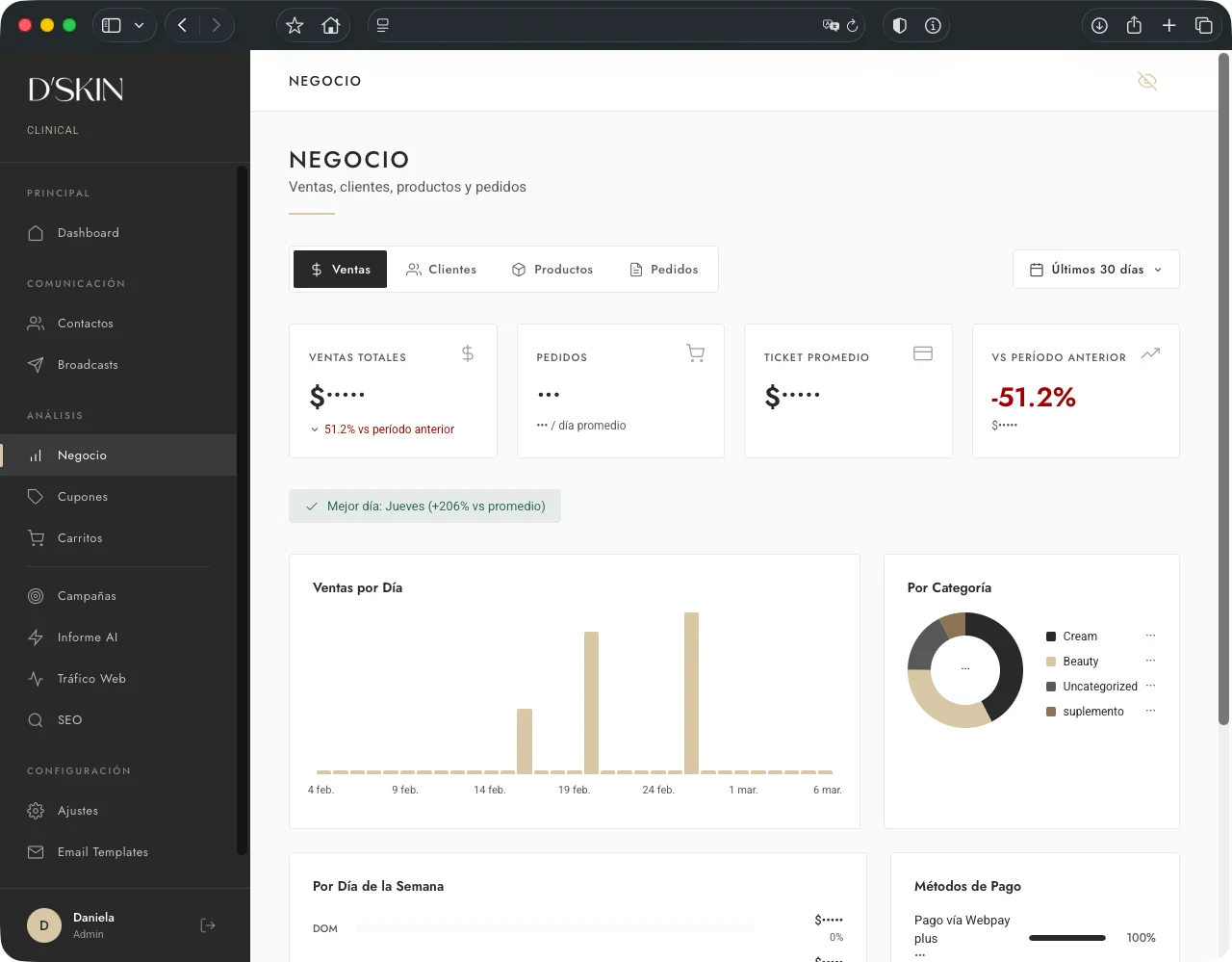1232x962 pixels.
Task: Open Contactos from the sidebar
Action: click(87, 323)
